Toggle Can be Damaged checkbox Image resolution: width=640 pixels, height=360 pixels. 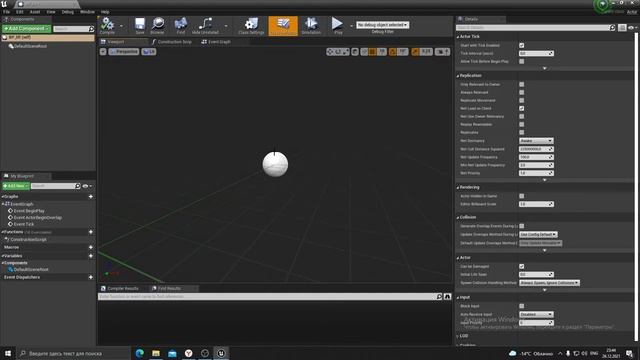coord(522,267)
